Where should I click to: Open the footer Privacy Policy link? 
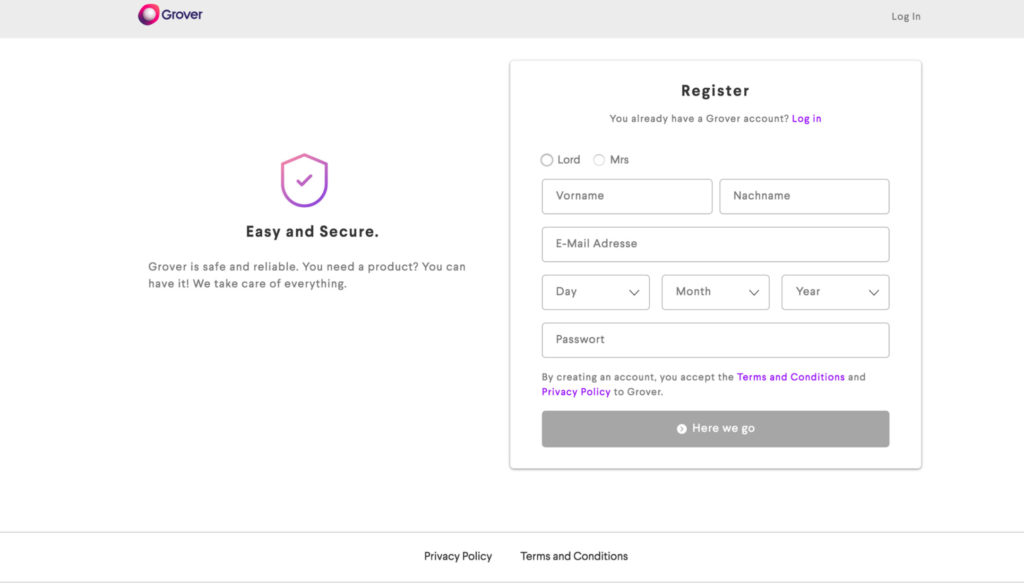[x=458, y=556]
